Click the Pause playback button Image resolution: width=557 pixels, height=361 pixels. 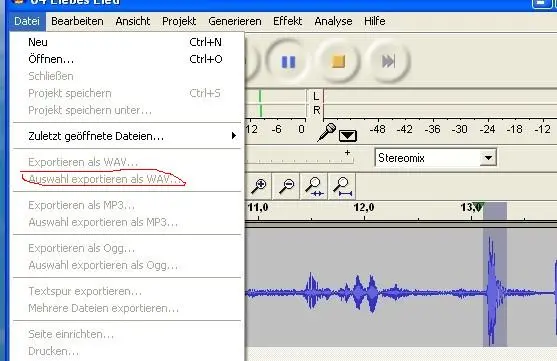pos(288,62)
